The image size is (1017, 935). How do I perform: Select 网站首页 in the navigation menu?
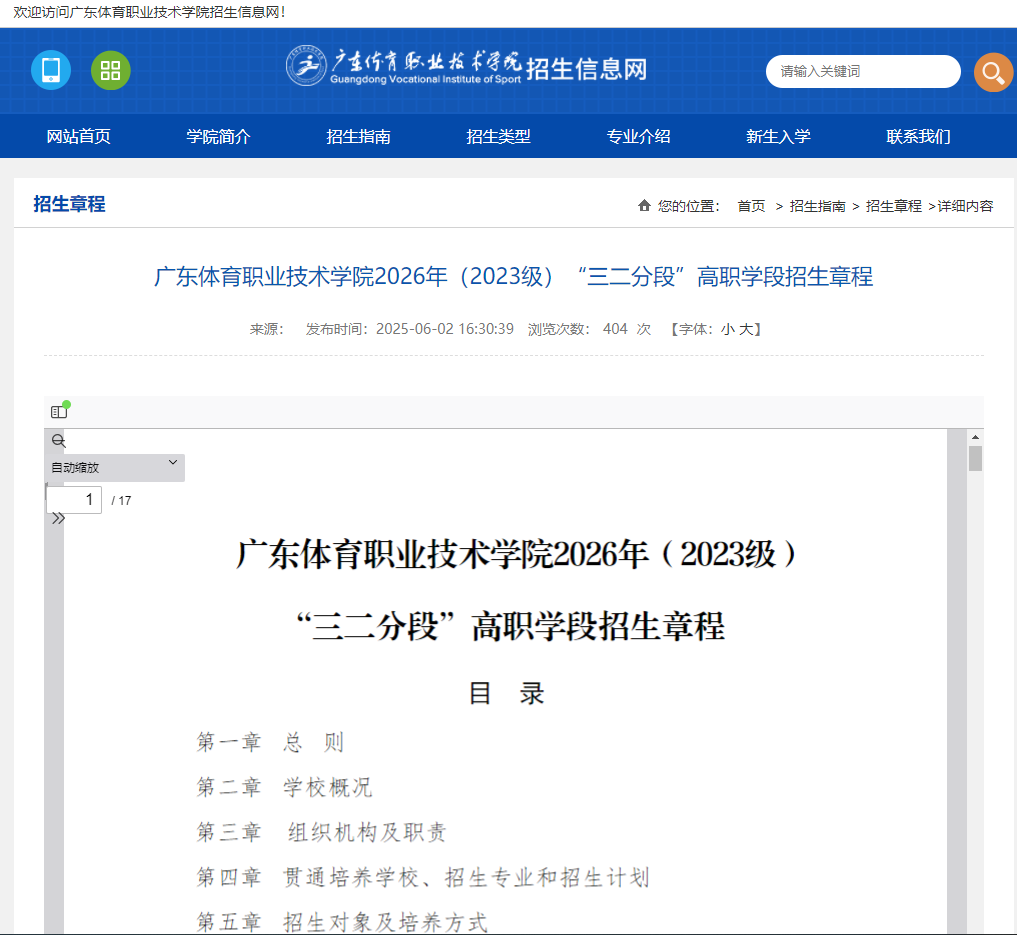[x=77, y=136]
